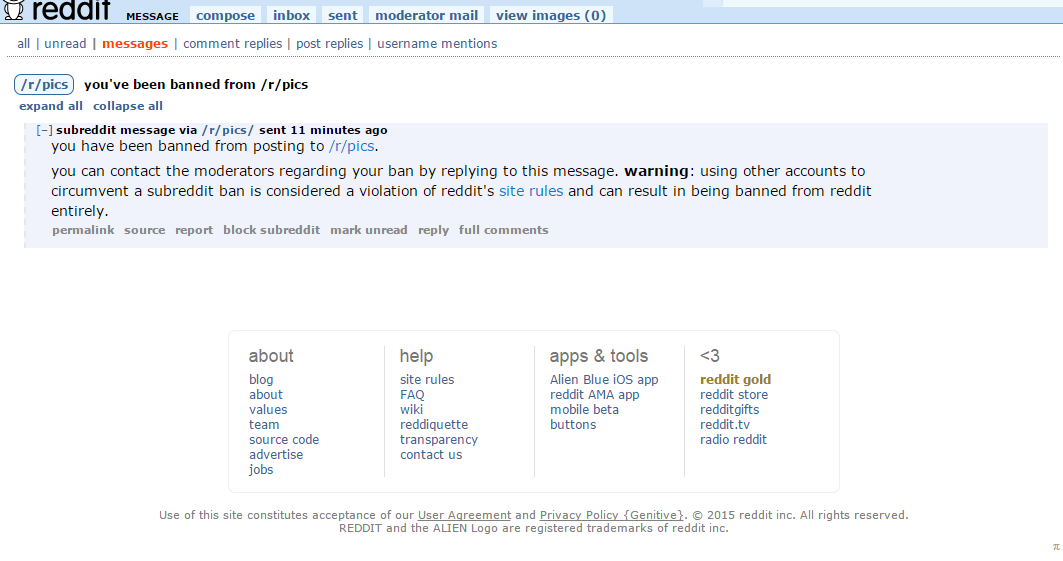Open /r/pics/ link in message header
This screenshot has width=1063, height=561.
[227, 130]
